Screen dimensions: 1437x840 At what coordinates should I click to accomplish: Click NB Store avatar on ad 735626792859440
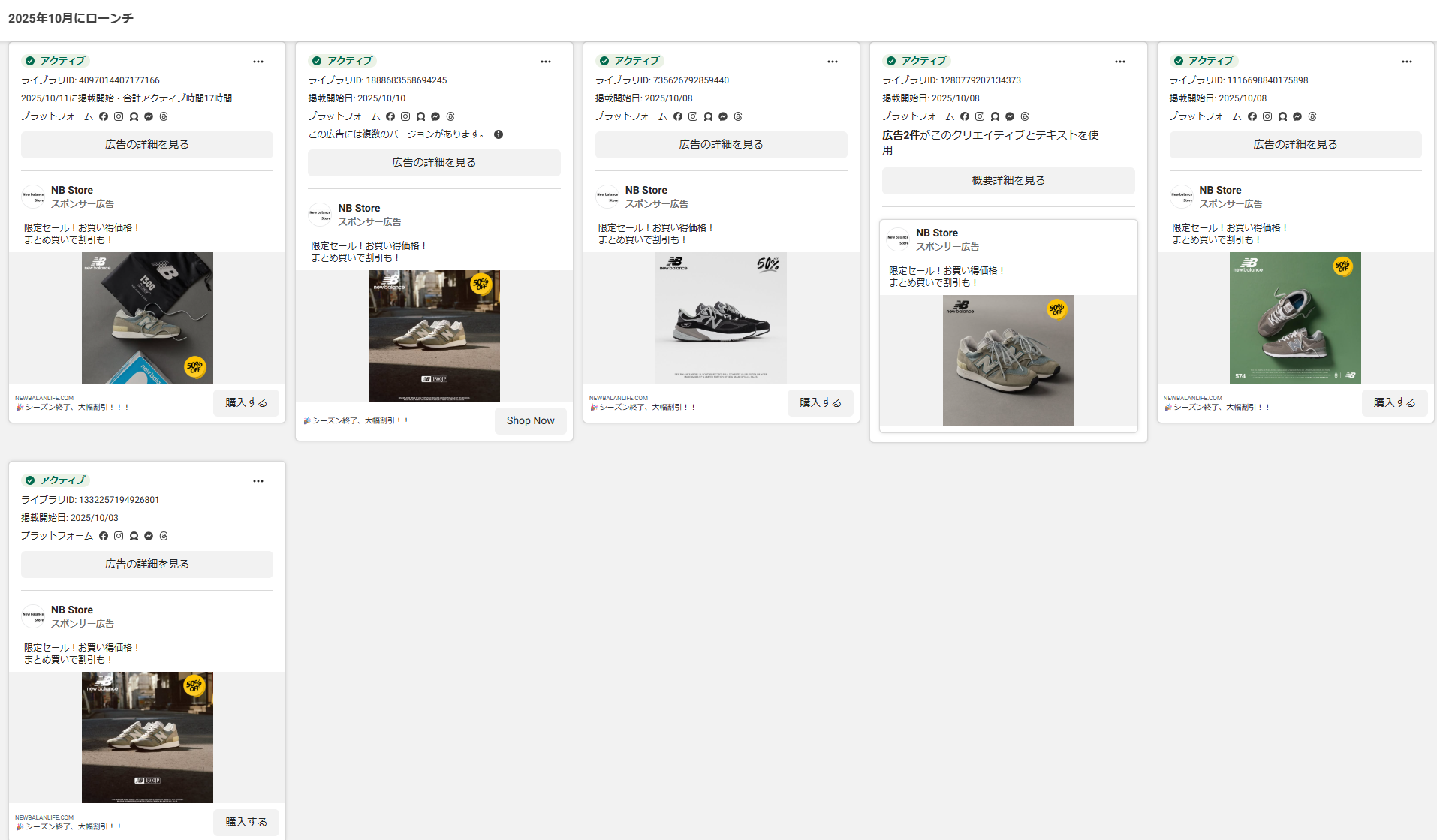[607, 197]
